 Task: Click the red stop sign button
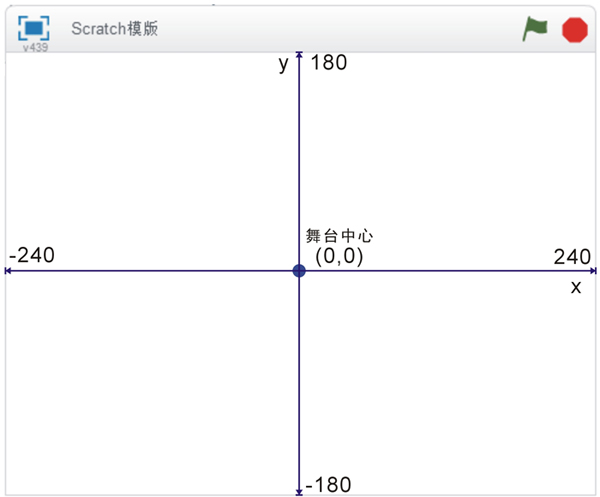coord(574,30)
